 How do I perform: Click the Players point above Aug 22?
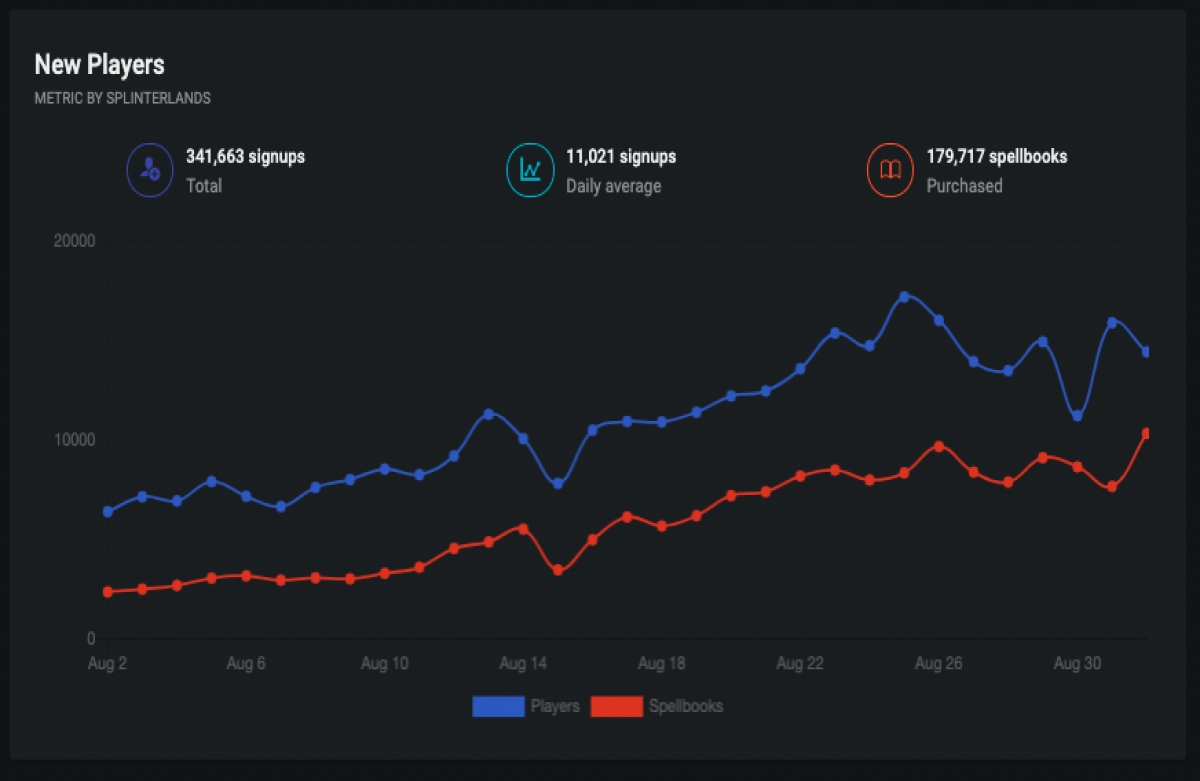click(x=800, y=369)
